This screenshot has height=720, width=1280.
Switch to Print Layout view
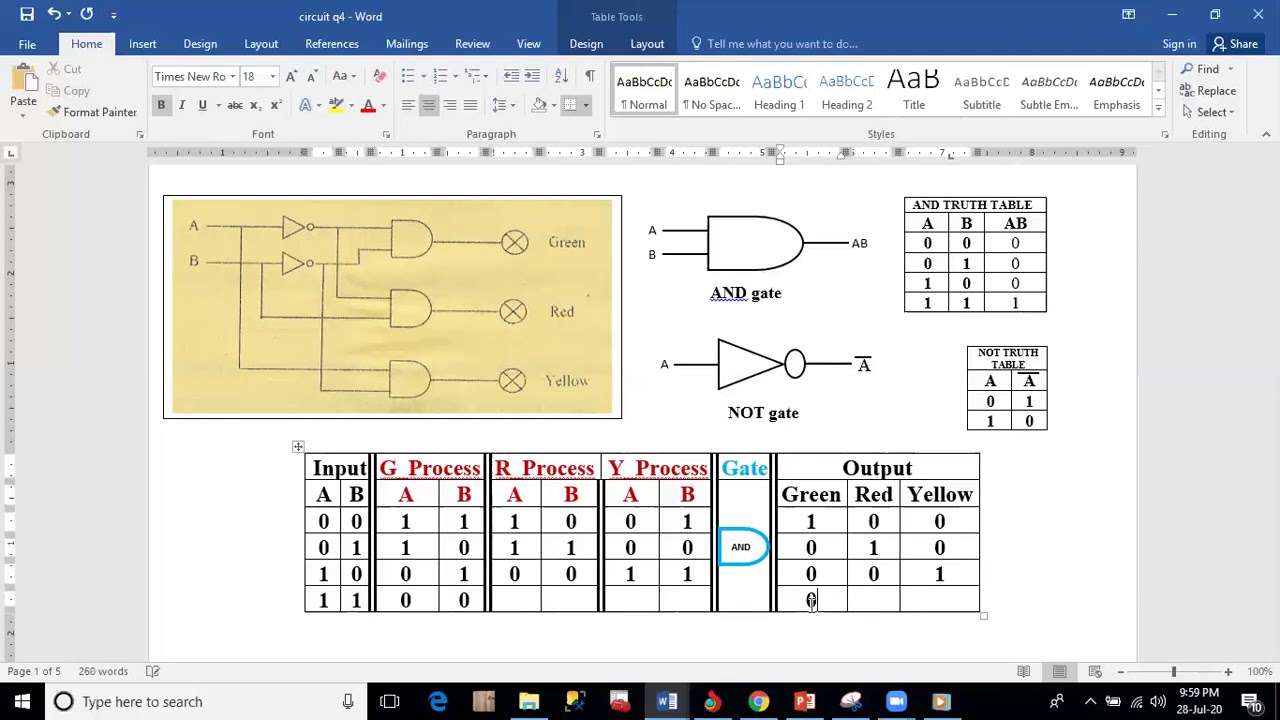point(1059,671)
